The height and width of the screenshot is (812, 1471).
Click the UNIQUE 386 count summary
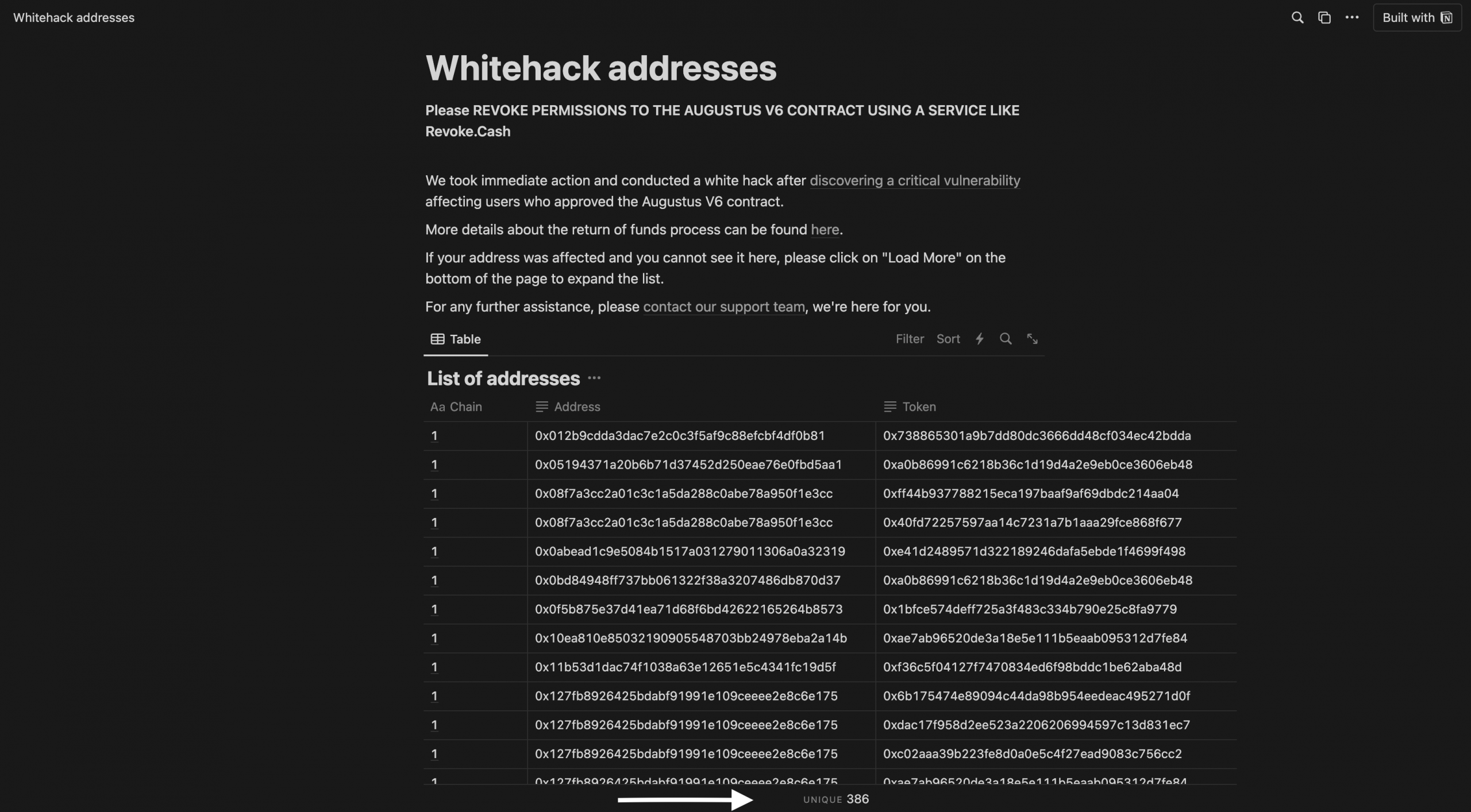click(x=836, y=799)
